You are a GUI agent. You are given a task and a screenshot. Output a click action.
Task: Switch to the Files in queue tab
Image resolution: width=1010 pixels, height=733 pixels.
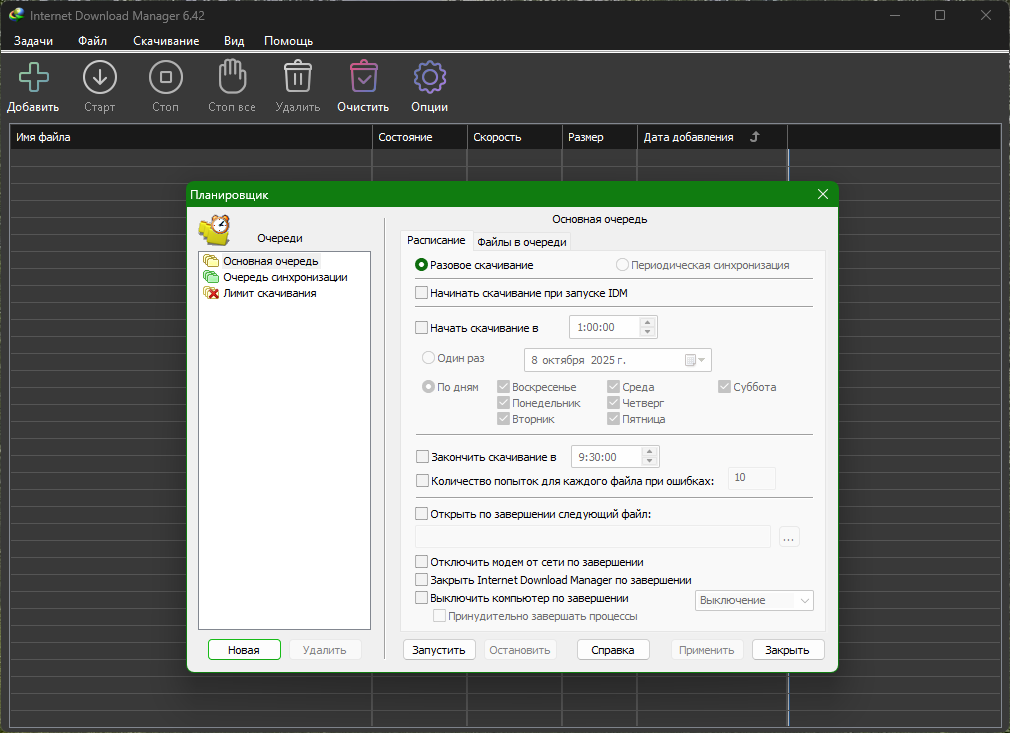pos(521,241)
